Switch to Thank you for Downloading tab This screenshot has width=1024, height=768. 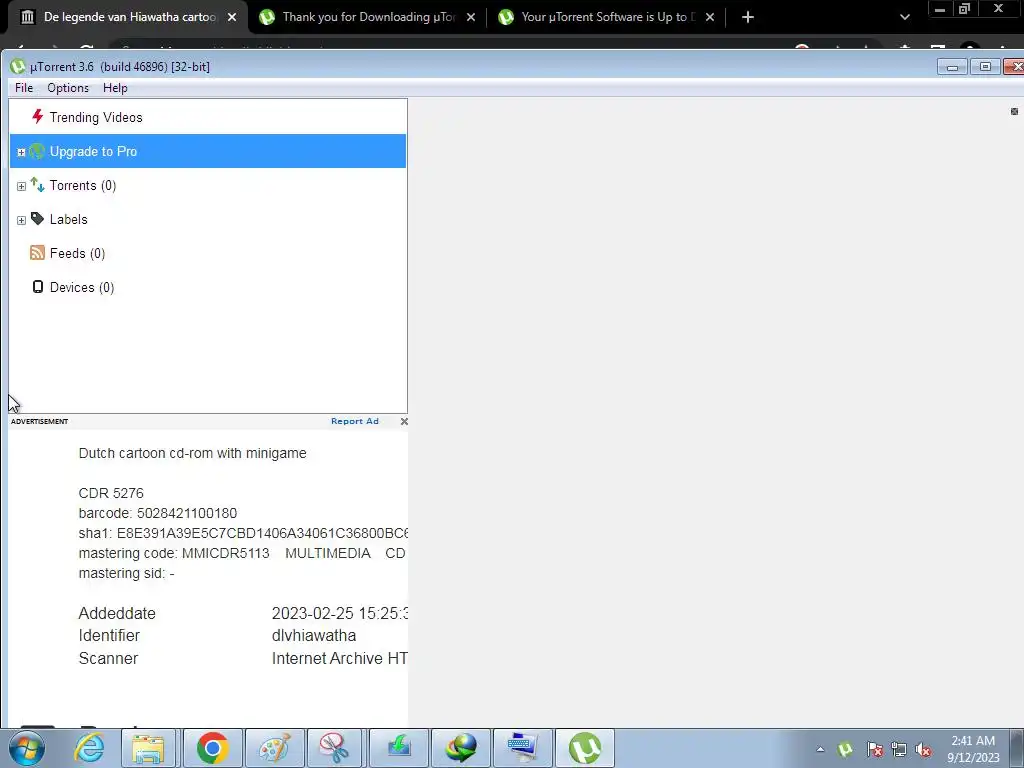click(x=368, y=17)
